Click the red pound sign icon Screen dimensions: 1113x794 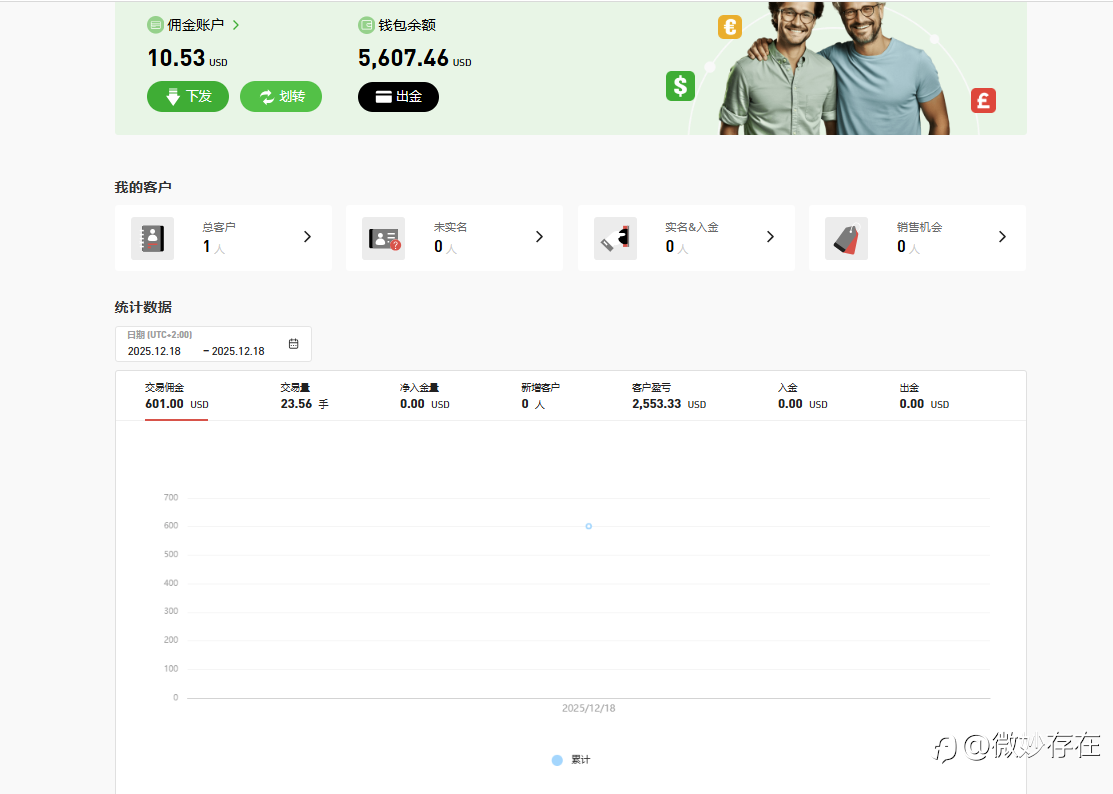click(x=983, y=101)
